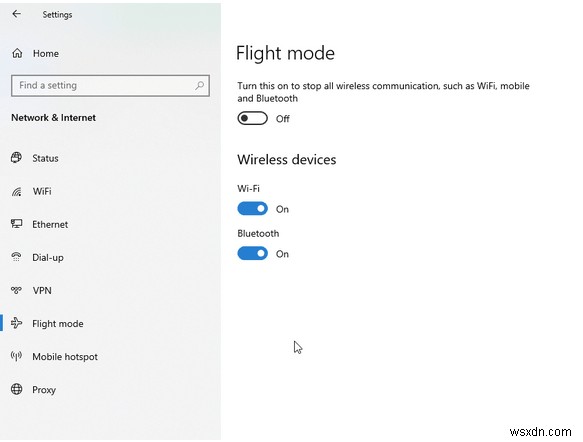The height and width of the screenshot is (442, 583).
Task: Focus the Find a setting search box
Action: pos(110,86)
